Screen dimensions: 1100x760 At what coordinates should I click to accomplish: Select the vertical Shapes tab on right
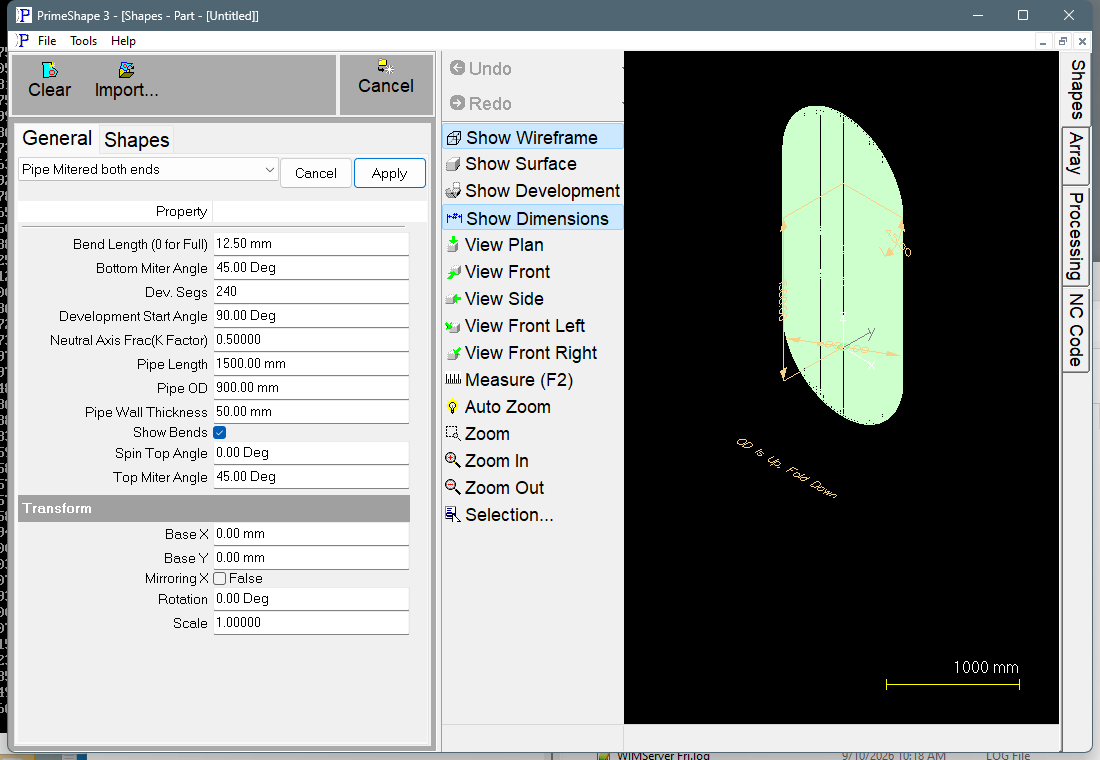1076,89
